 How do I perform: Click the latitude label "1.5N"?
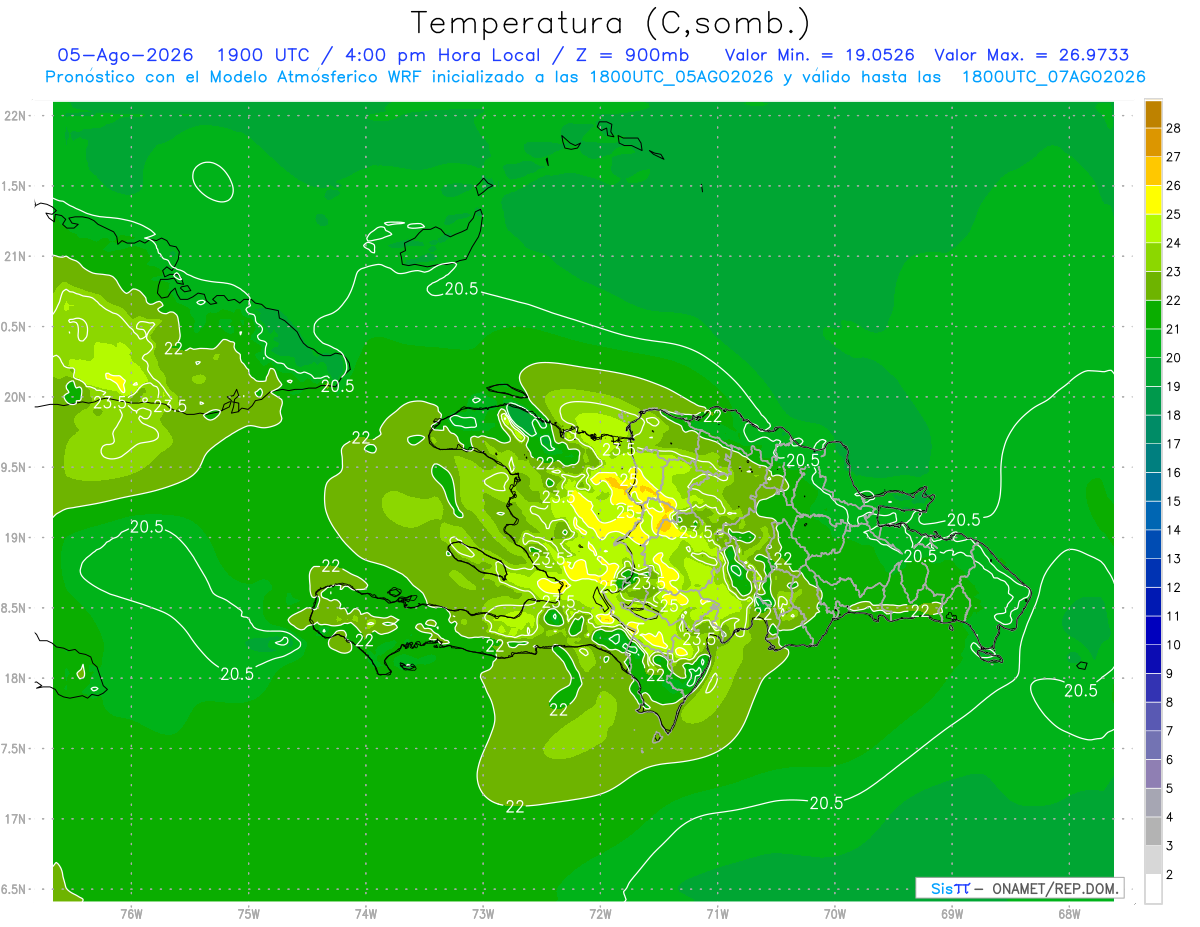16,186
